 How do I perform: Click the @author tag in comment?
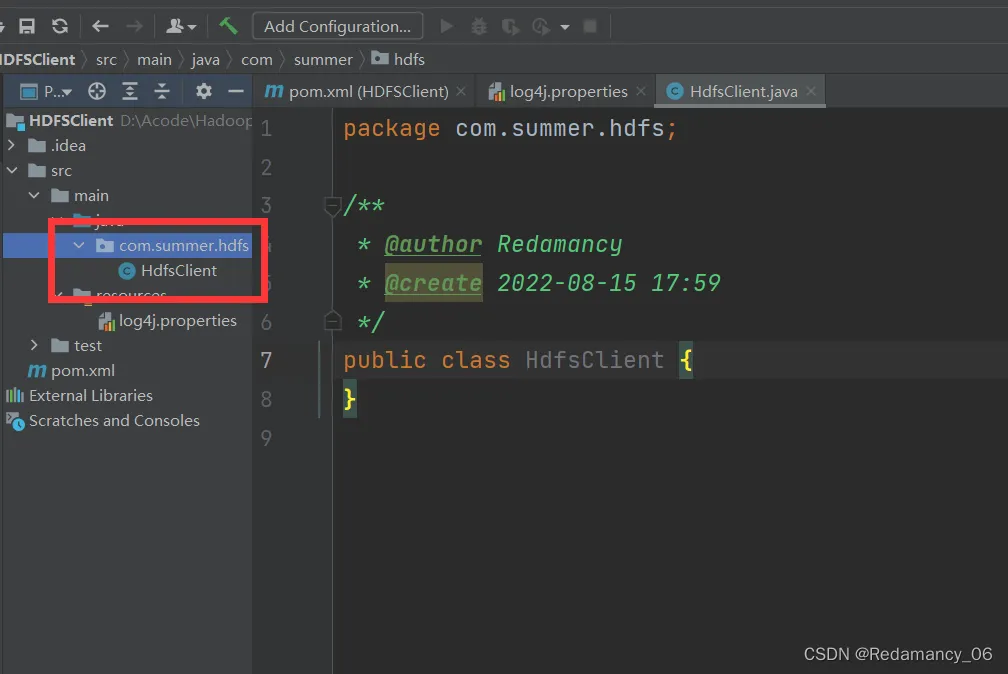[433, 245]
